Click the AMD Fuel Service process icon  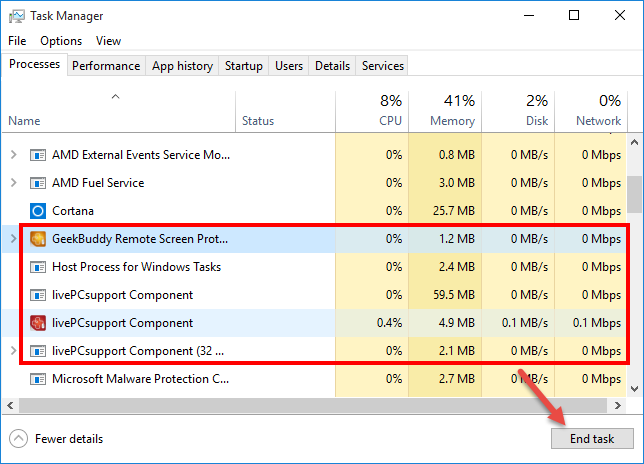pos(38,183)
